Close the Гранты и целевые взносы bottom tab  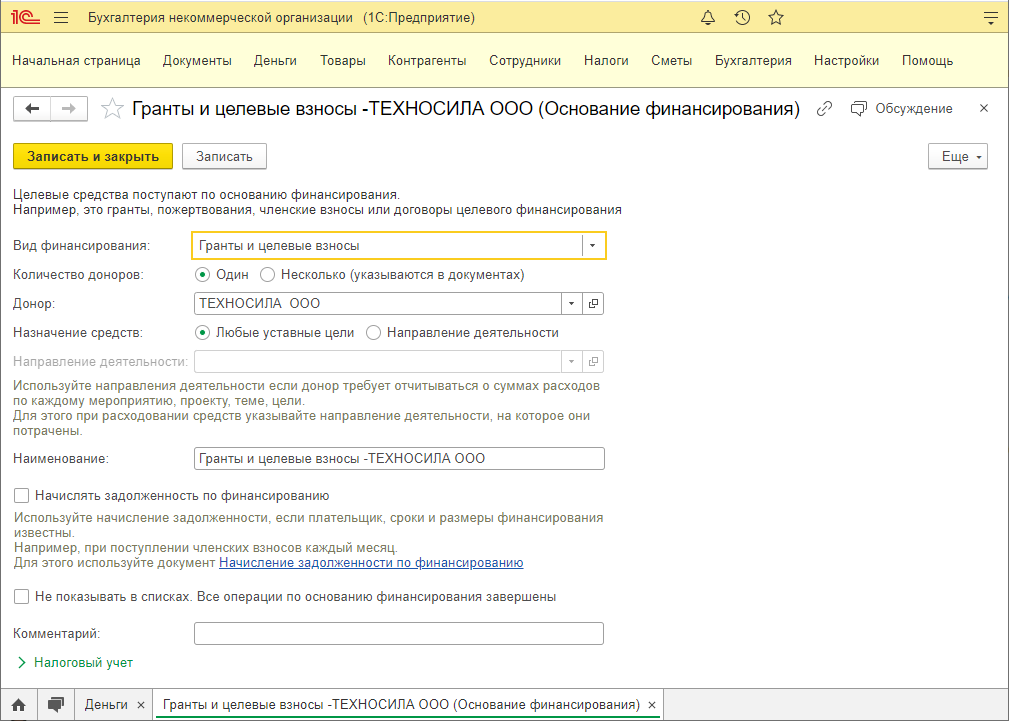652,705
